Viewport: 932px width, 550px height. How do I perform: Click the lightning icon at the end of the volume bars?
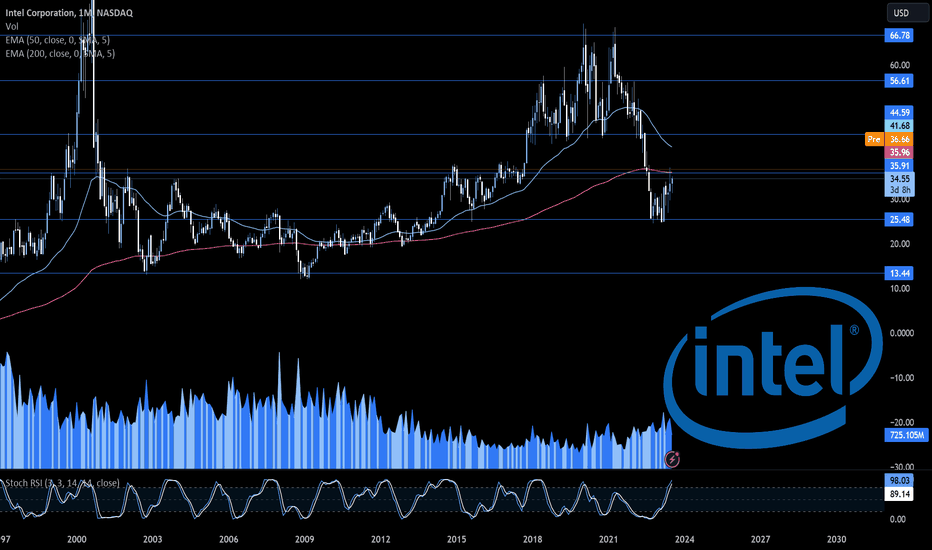672,458
